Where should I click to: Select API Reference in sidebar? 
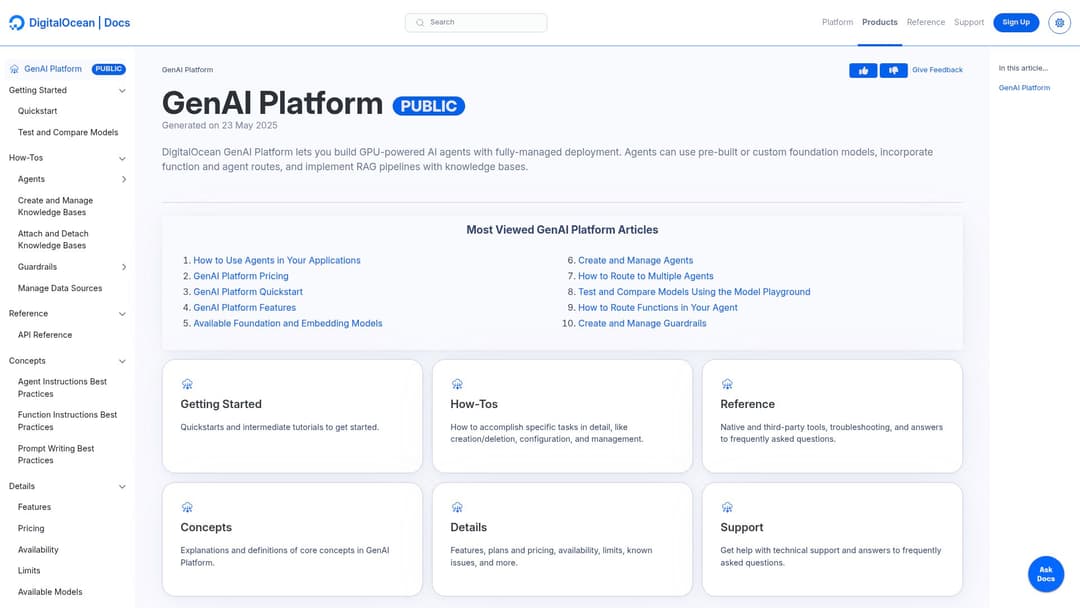pyautogui.click(x=45, y=335)
